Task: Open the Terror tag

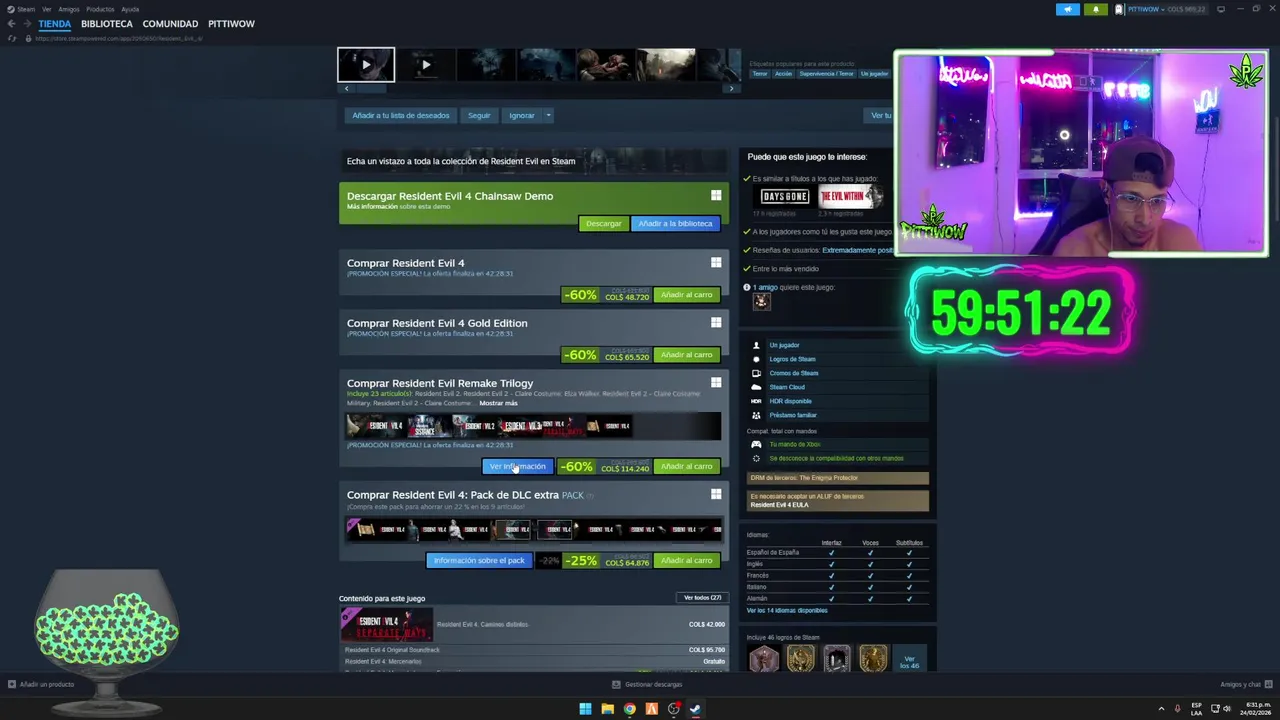Action: click(760, 74)
